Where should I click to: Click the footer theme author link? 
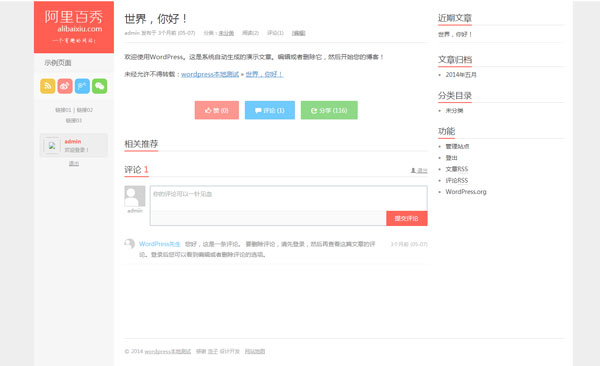point(213,351)
